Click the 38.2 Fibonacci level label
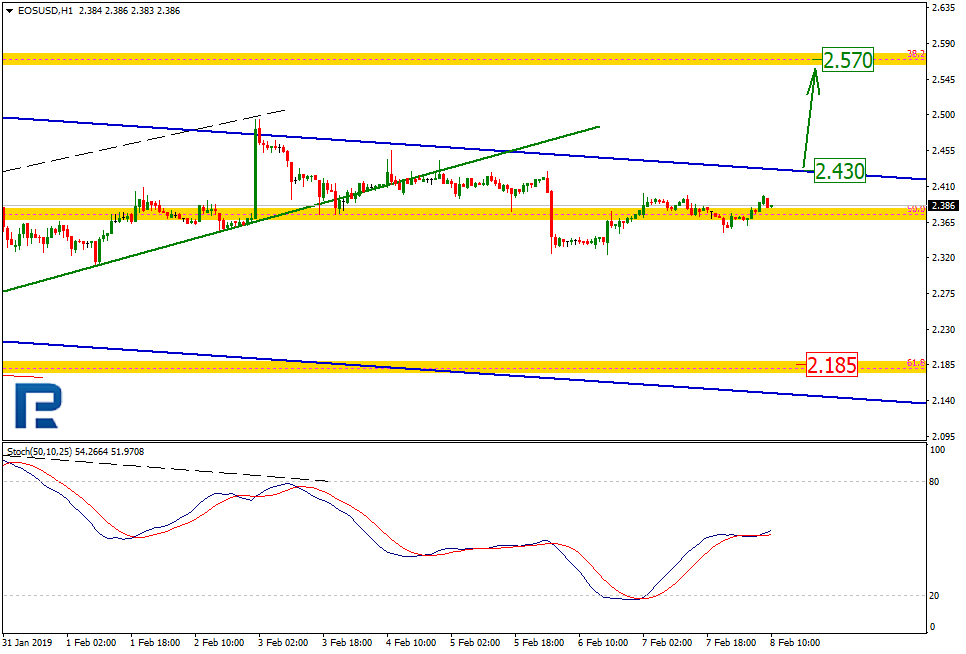Image resolution: width=966 pixels, height=654 pixels. point(914,53)
